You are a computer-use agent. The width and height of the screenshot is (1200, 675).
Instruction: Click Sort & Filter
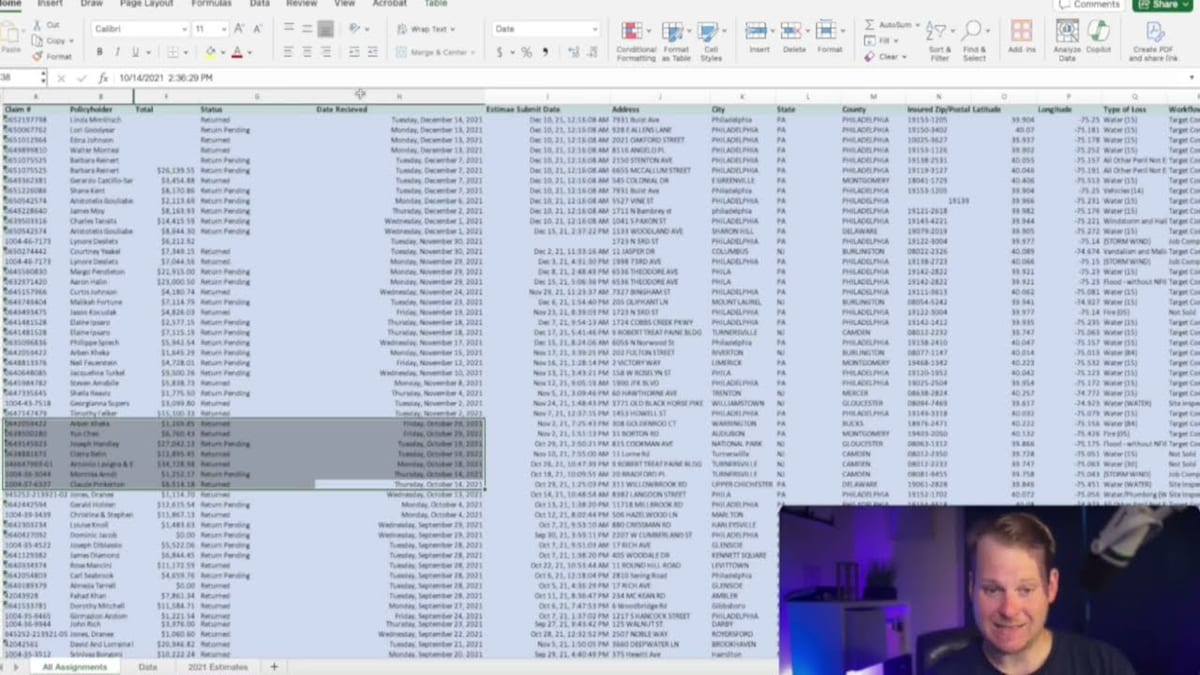pyautogui.click(x=939, y=41)
